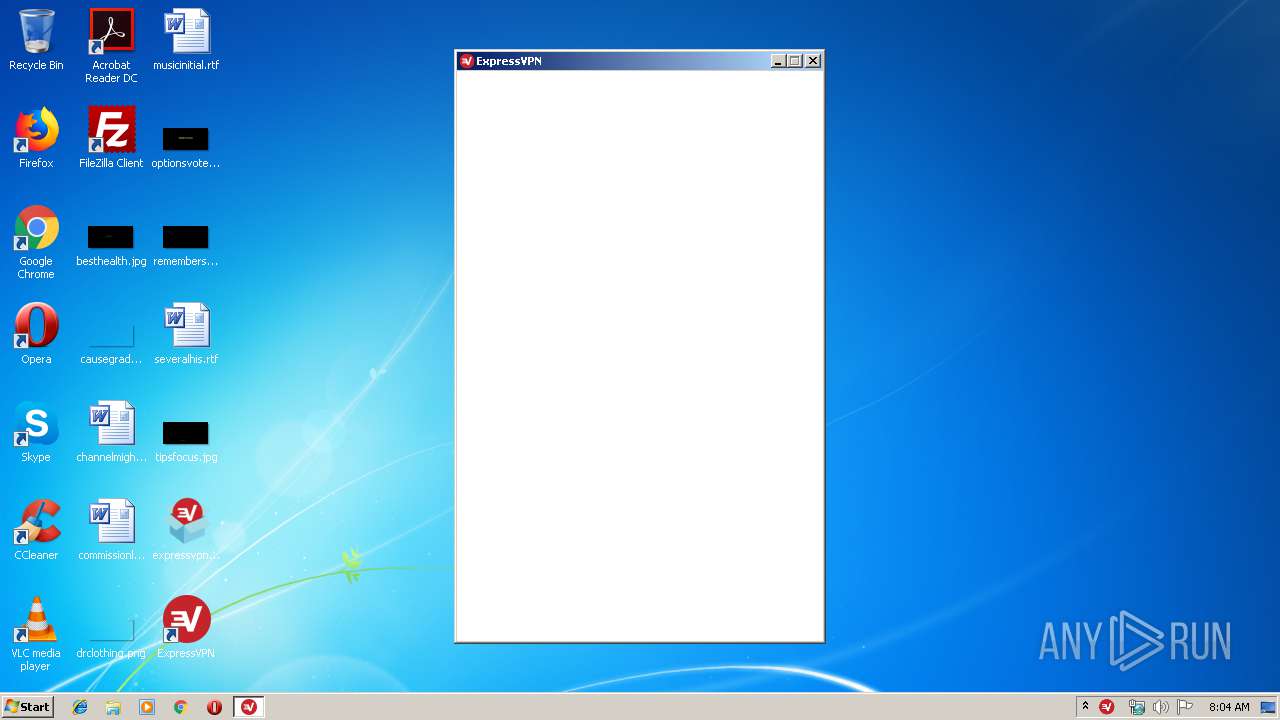The width and height of the screenshot is (1280, 720).
Task: Minimize the ExpressVPN window
Action: 779,61
